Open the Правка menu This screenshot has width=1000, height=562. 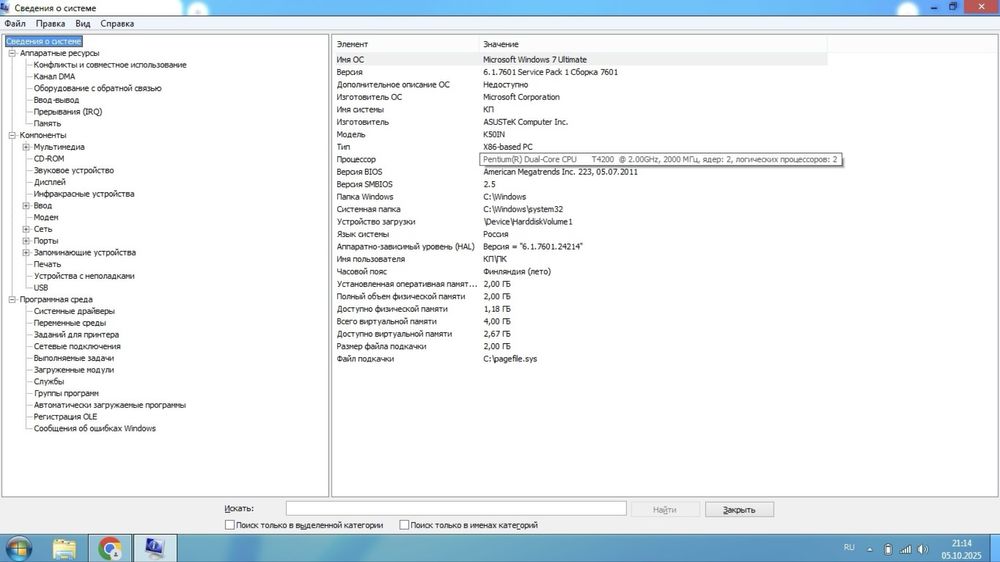(x=50, y=24)
